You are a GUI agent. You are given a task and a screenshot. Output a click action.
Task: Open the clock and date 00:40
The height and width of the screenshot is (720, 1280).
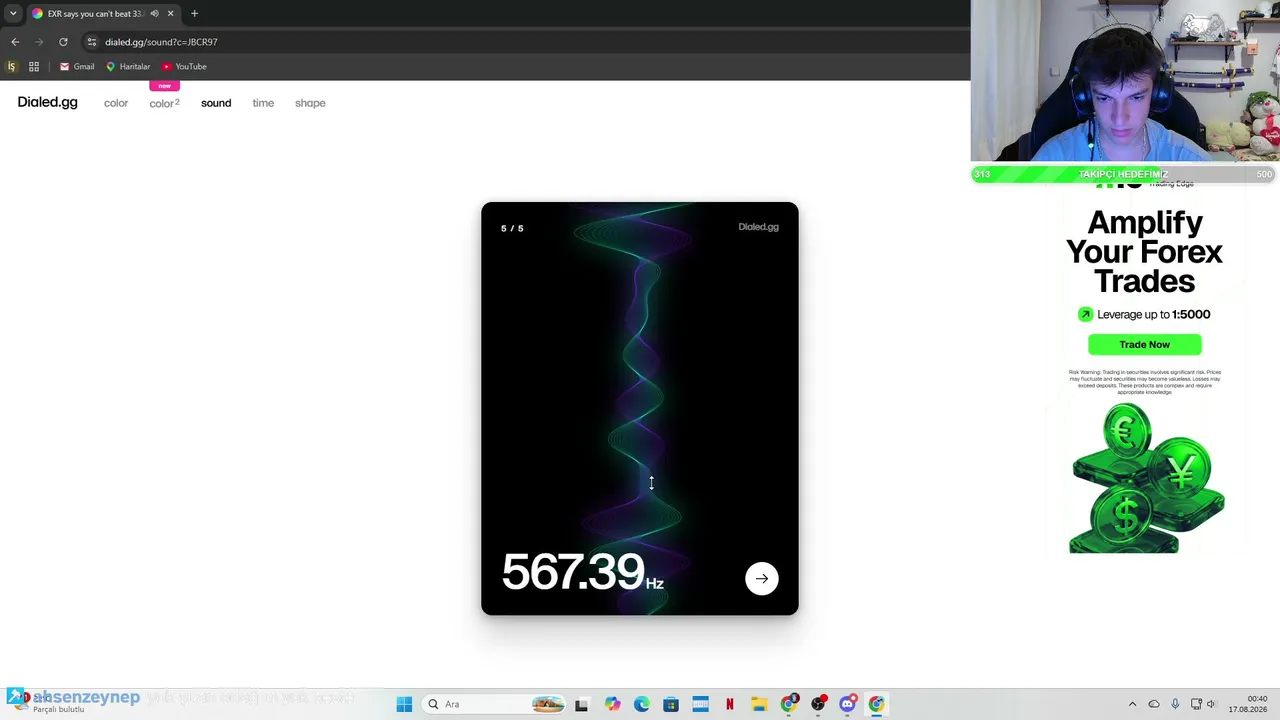[1248, 704]
